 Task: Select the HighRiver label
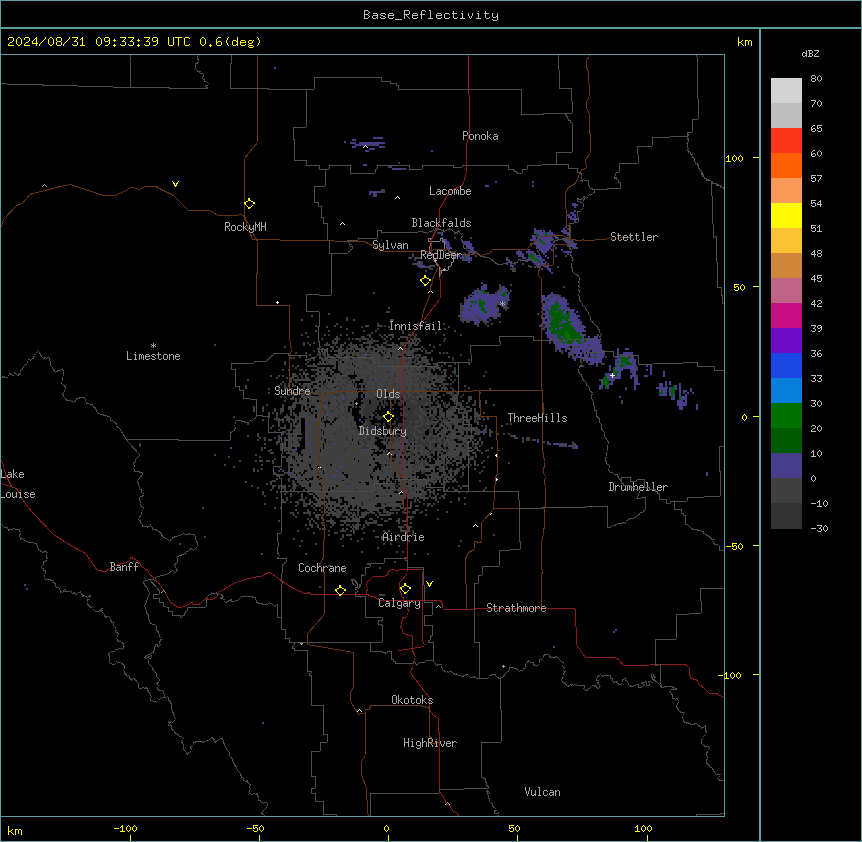pyautogui.click(x=430, y=743)
